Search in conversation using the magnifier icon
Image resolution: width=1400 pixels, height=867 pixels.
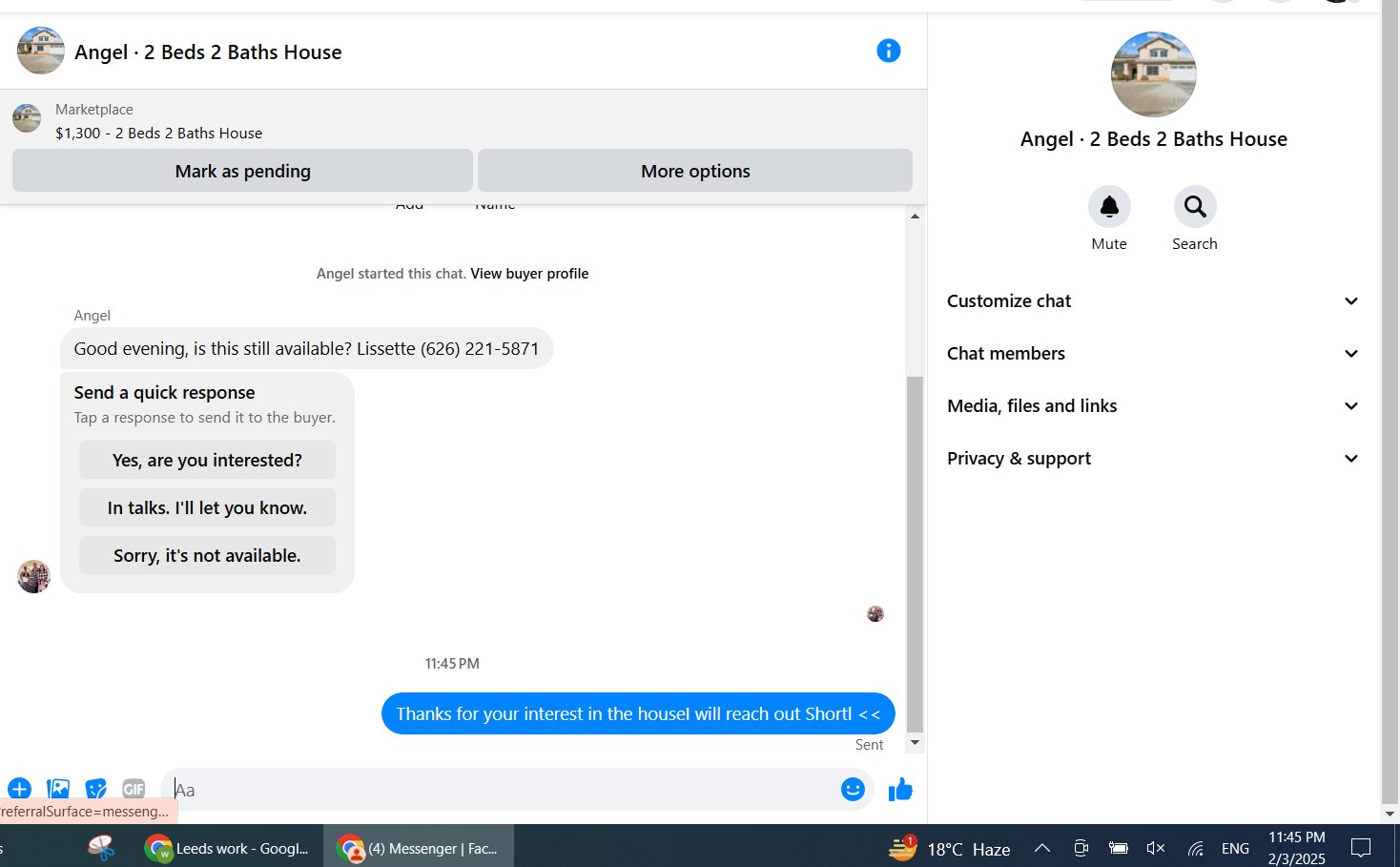pos(1195,206)
